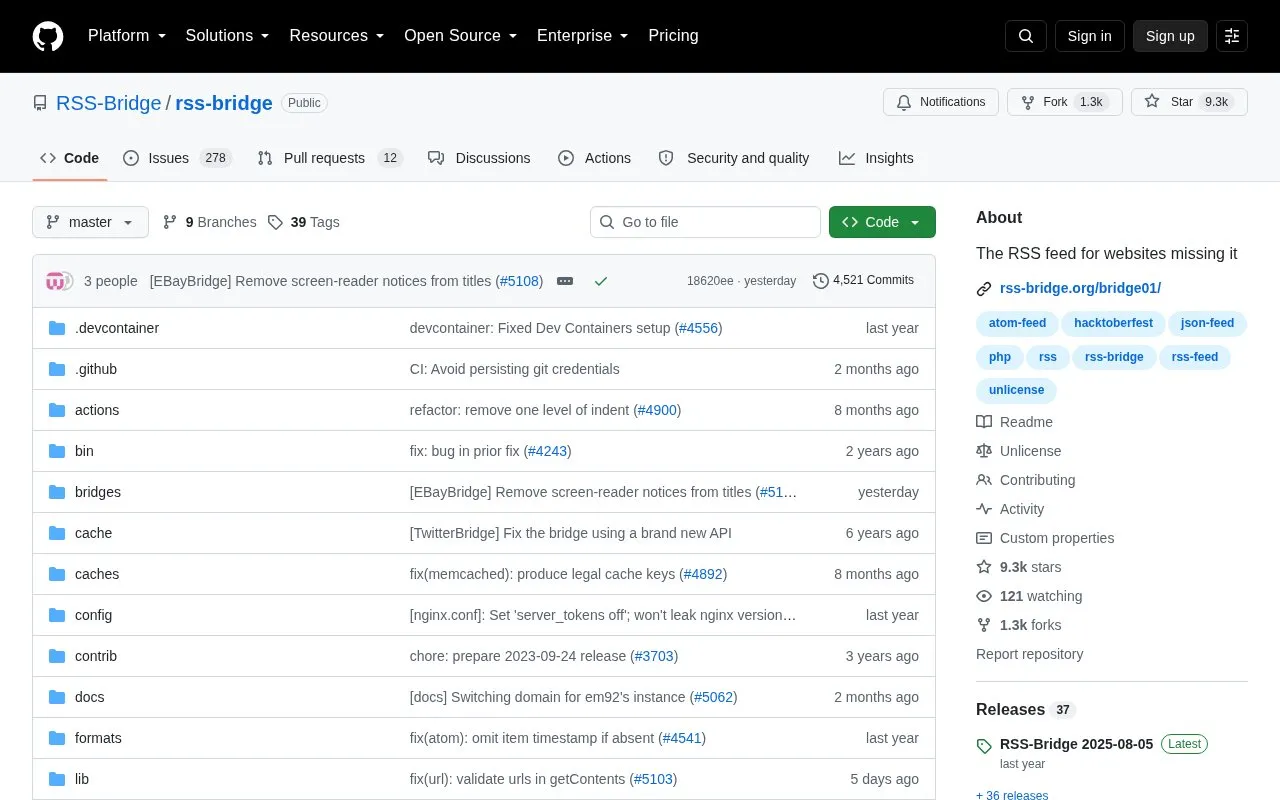Open the 9 Branches link
The image size is (1280, 800).
pos(209,222)
